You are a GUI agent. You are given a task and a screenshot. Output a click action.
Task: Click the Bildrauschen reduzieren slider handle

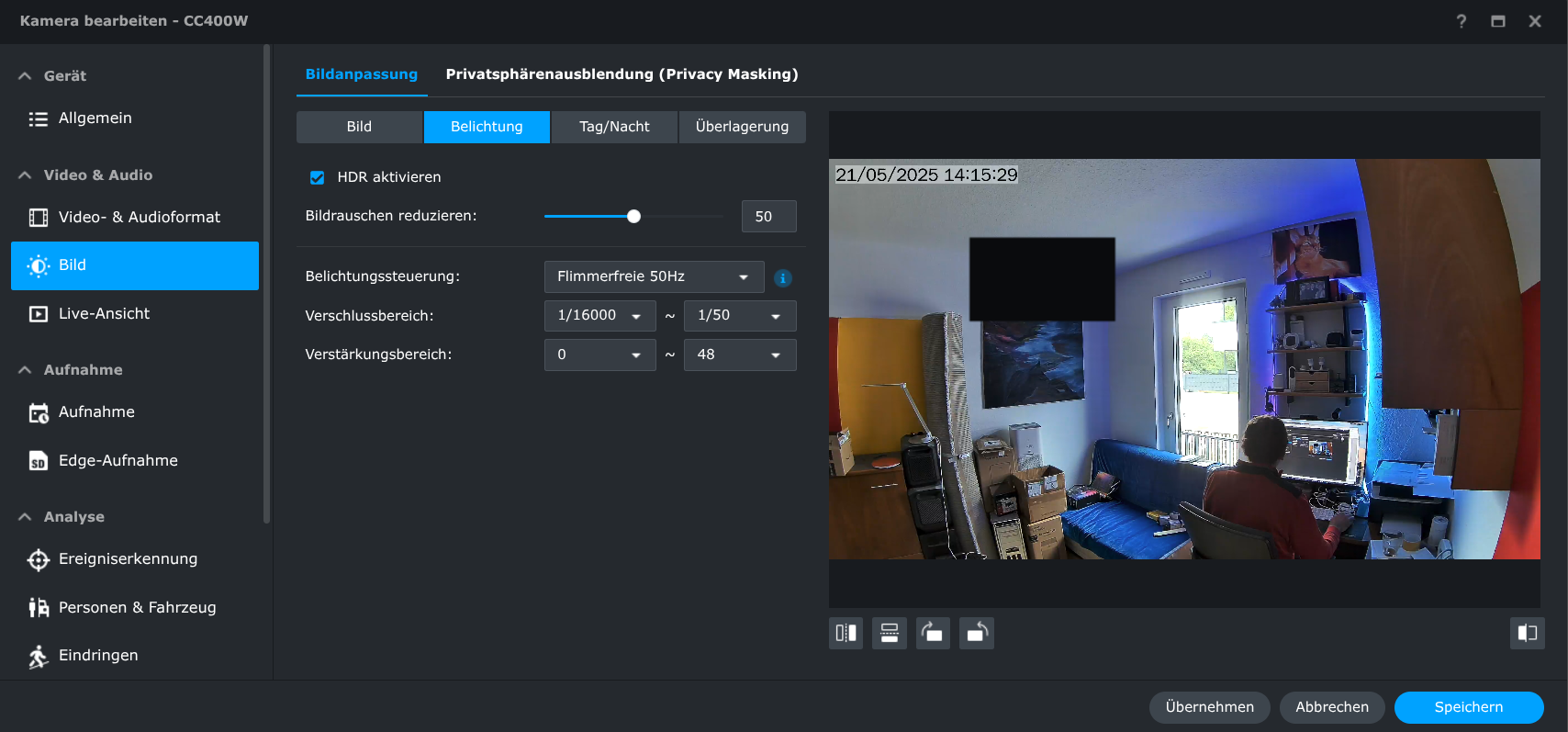click(633, 217)
